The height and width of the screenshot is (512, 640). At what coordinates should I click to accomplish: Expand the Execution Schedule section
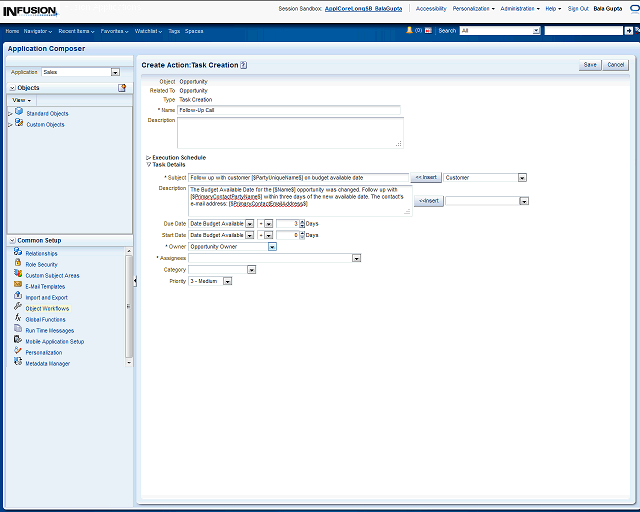click(x=149, y=157)
